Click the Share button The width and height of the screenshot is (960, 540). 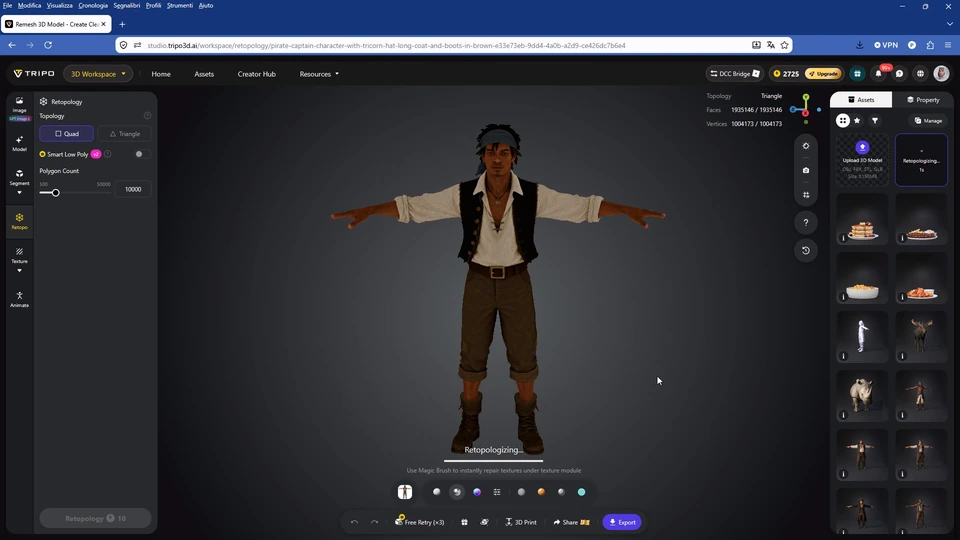point(571,522)
